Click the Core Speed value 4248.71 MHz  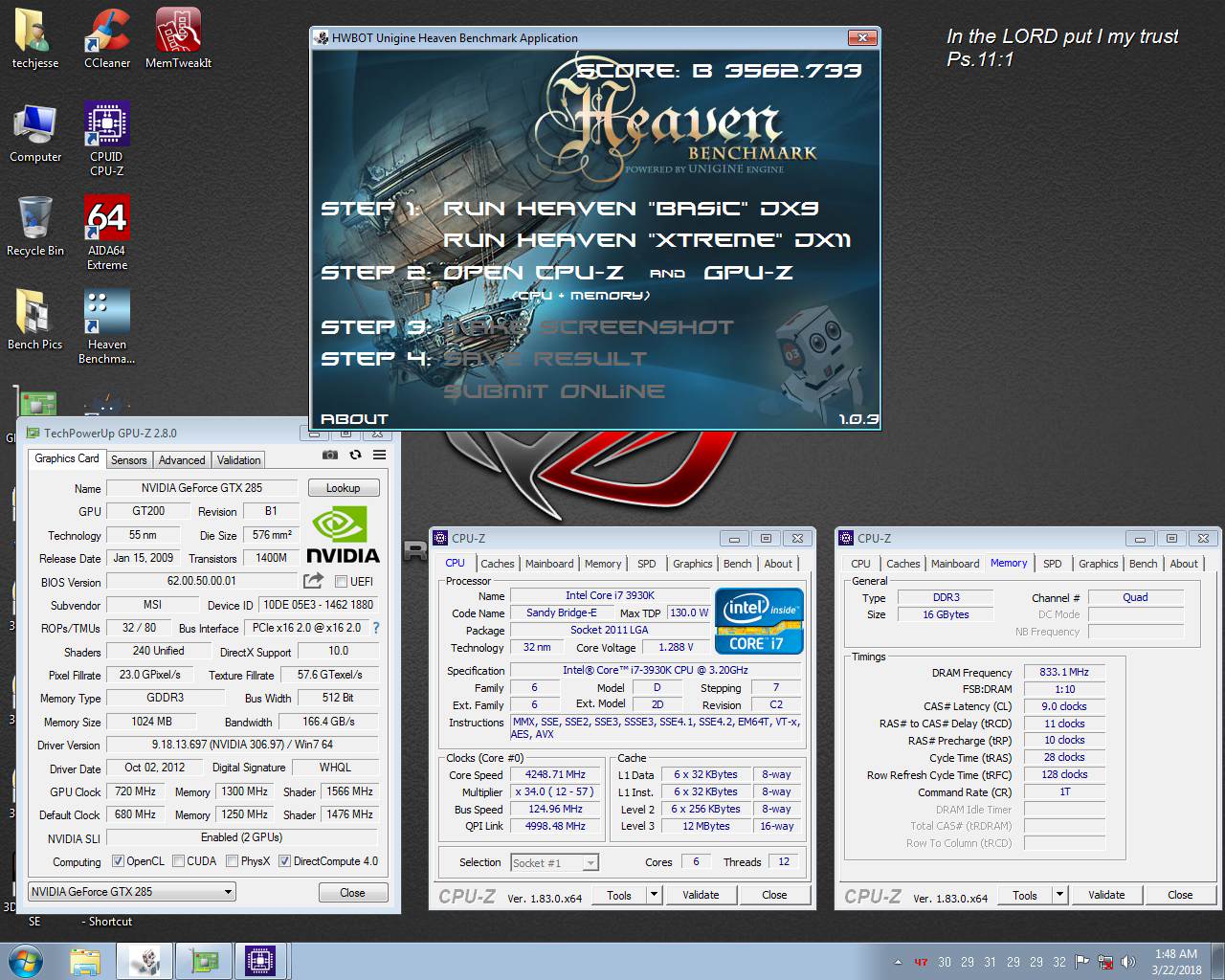click(555, 775)
